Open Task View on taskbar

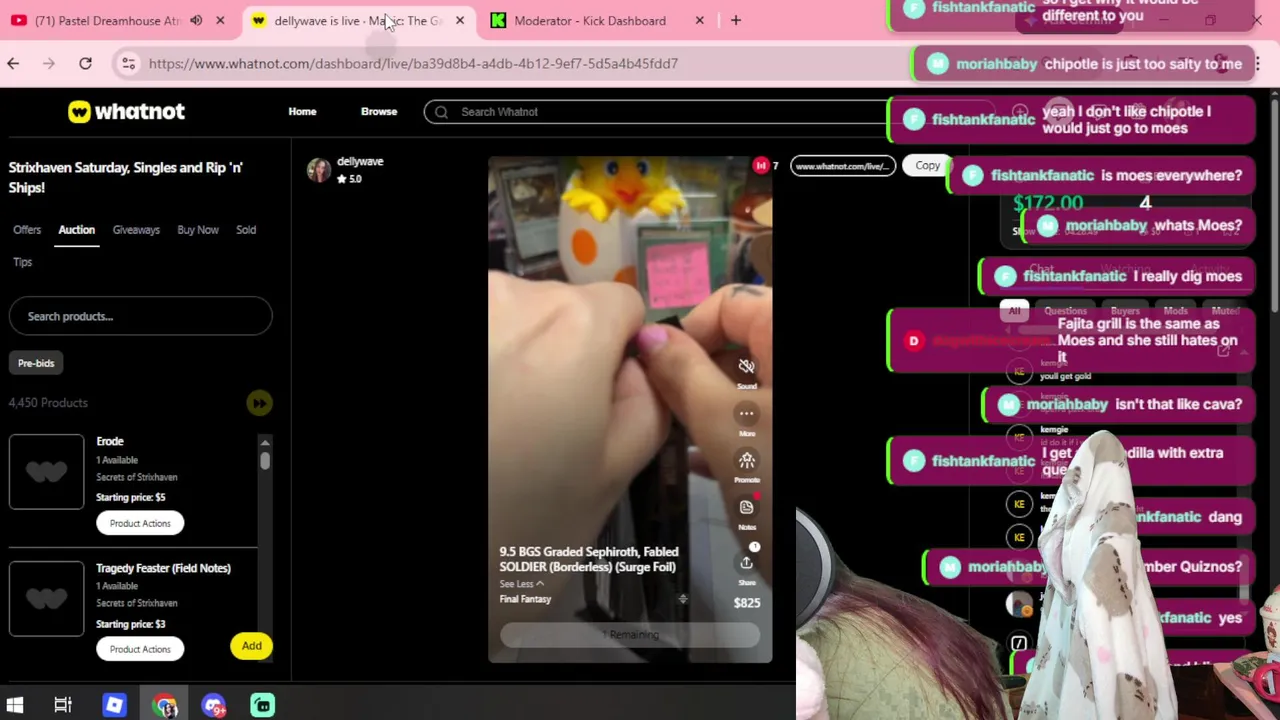[x=63, y=706]
